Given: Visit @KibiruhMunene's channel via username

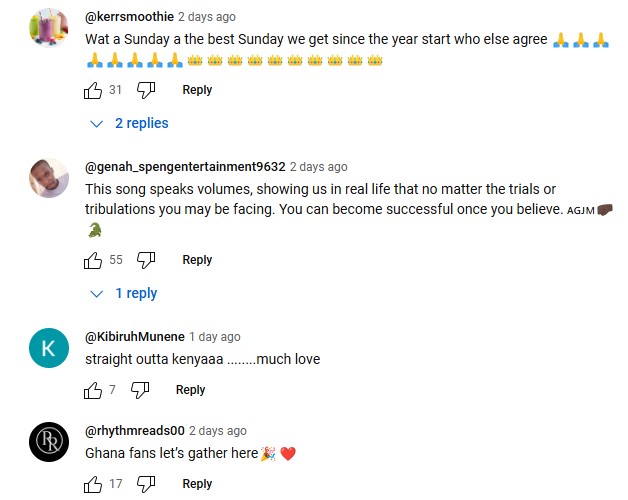Looking at the screenshot, I should pyautogui.click(x=135, y=337).
